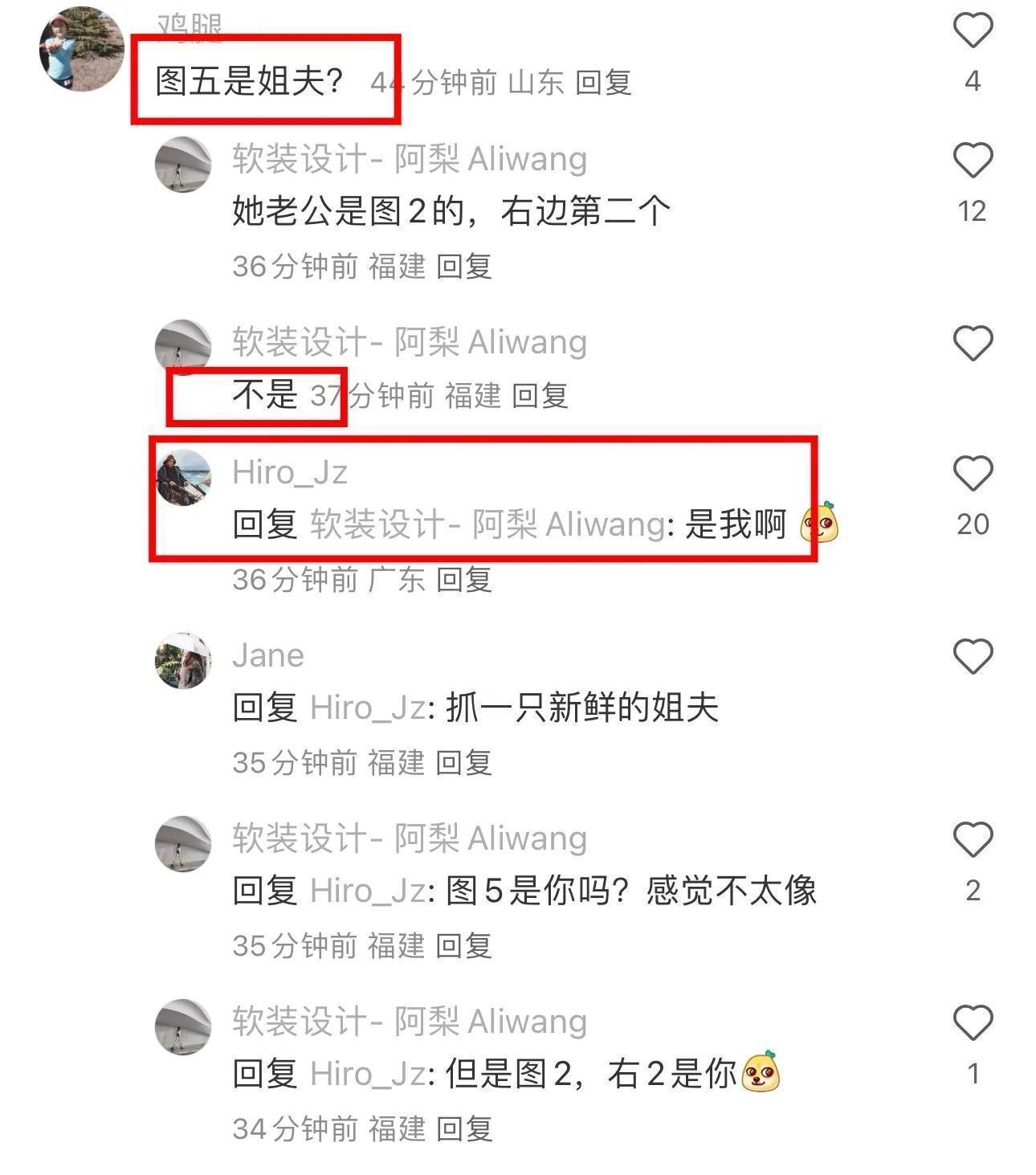Like the '不是' comment
The width and height of the screenshot is (1036, 1175).
tap(973, 343)
